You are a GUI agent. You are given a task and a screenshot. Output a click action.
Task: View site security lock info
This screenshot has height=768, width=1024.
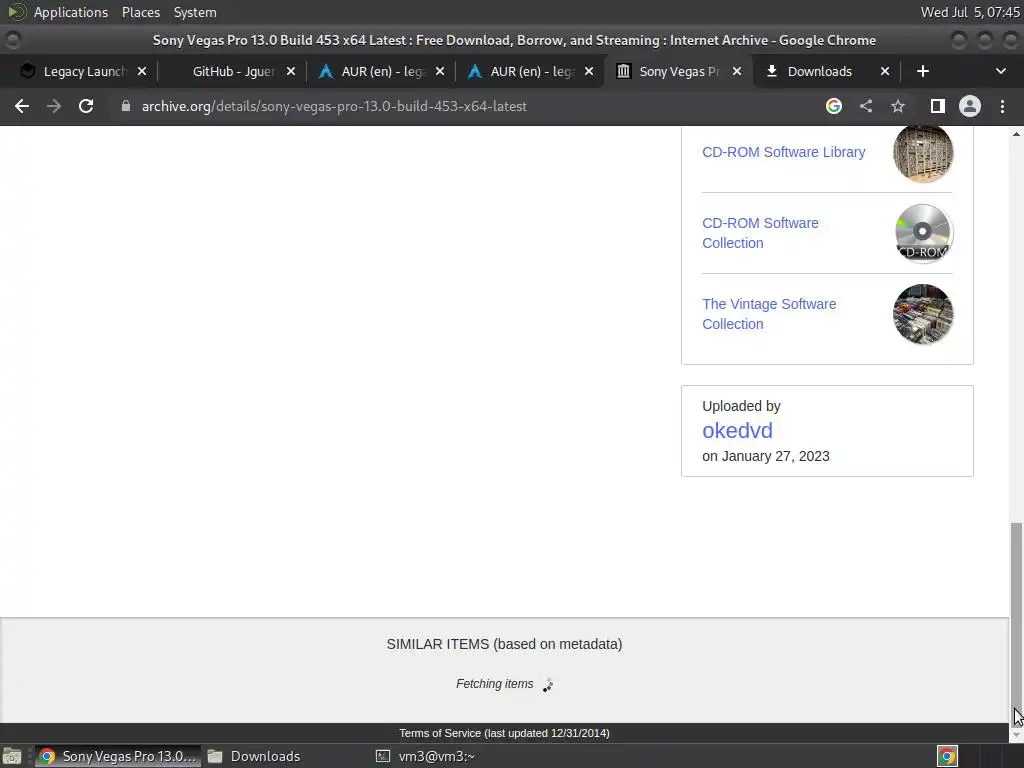click(x=126, y=106)
